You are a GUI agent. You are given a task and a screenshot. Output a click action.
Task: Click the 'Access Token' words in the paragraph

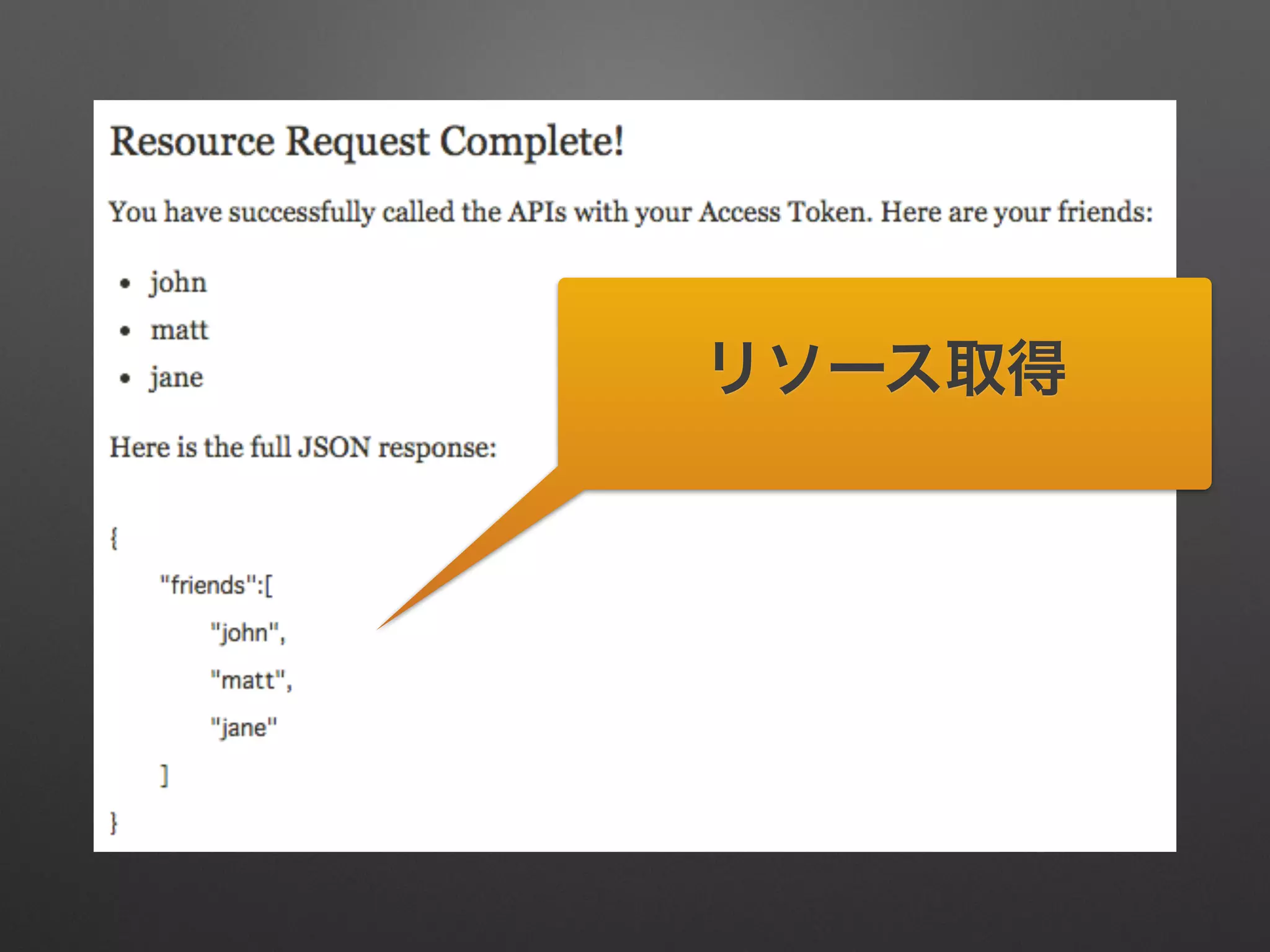785,212
